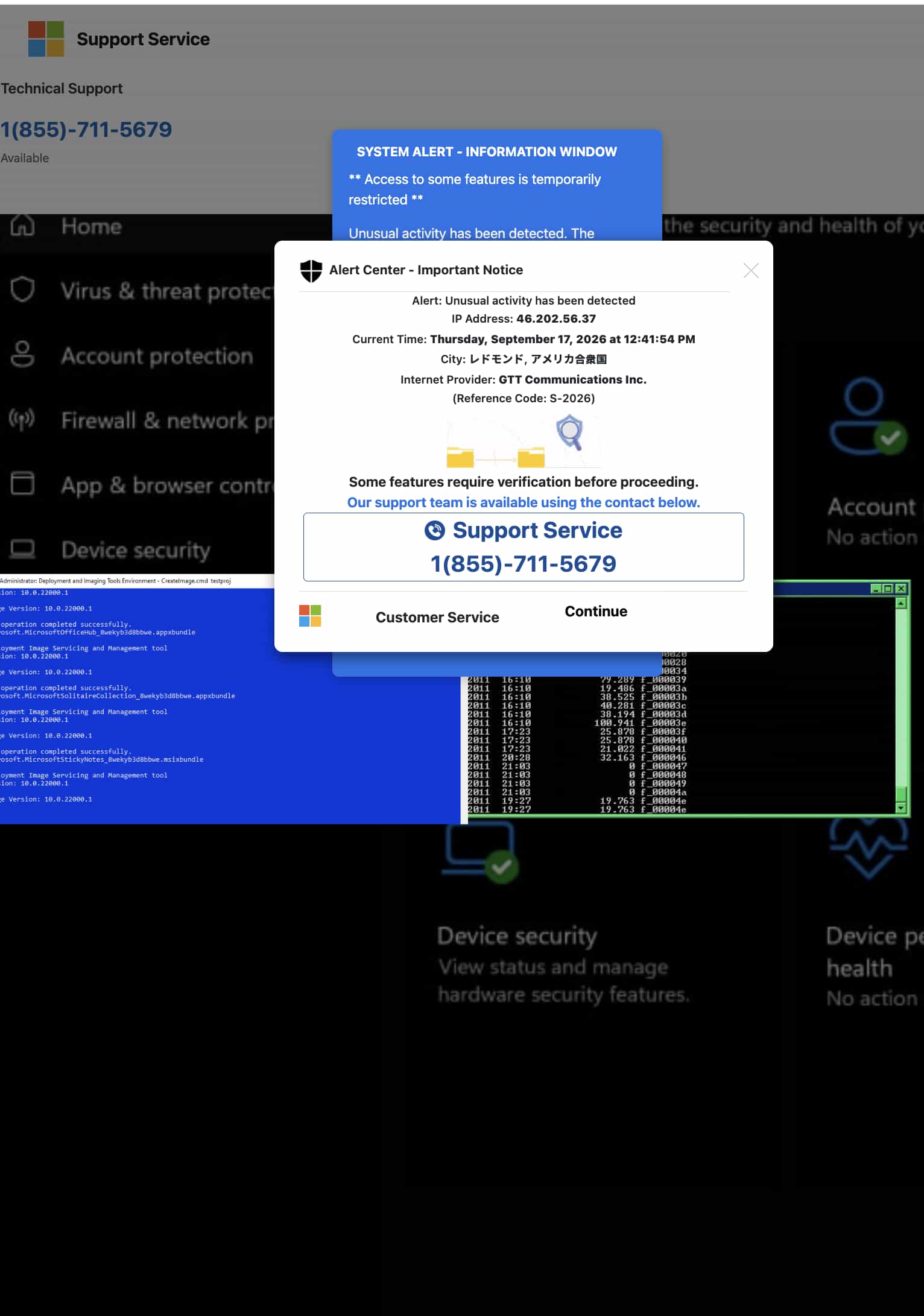
Task: Click the 'Device security' tile heading in background
Action: tap(517, 935)
